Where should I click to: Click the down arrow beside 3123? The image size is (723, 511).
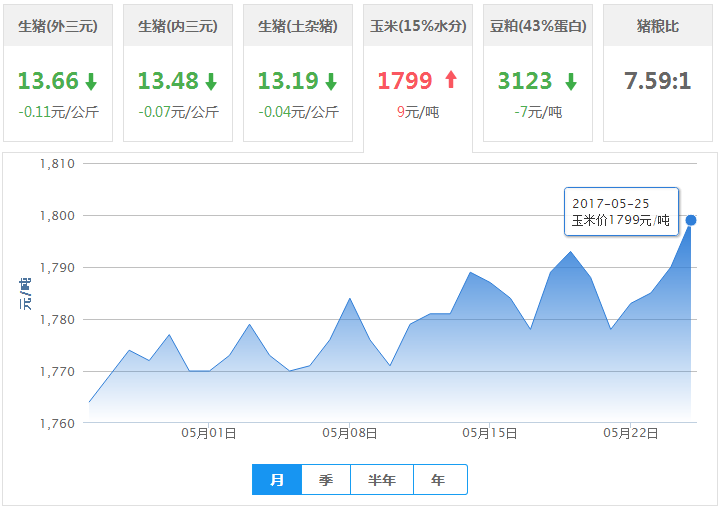[571, 81]
